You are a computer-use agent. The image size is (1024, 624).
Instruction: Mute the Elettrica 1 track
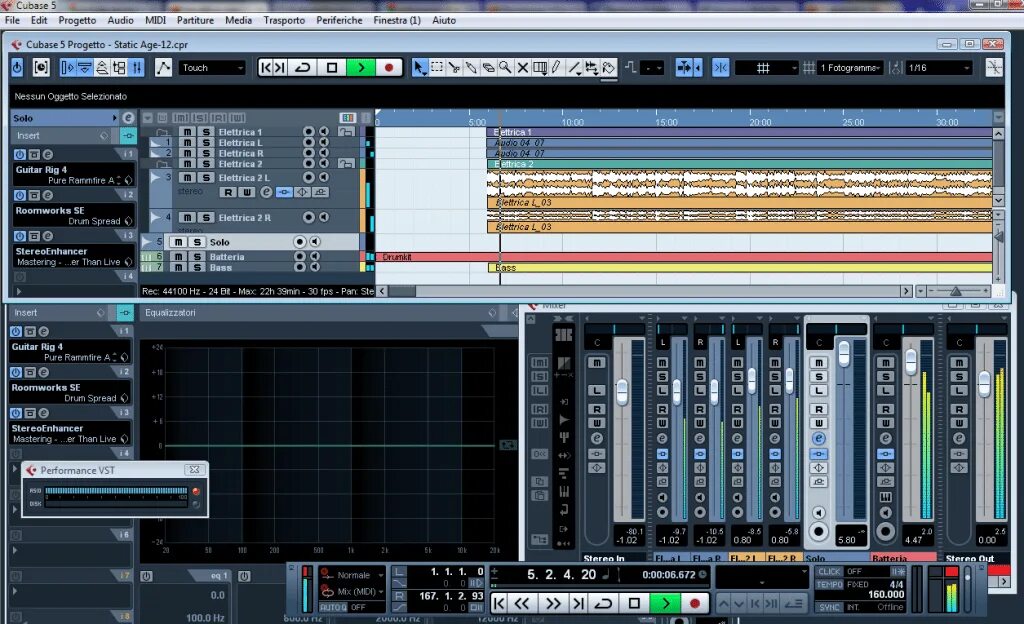[x=187, y=132]
